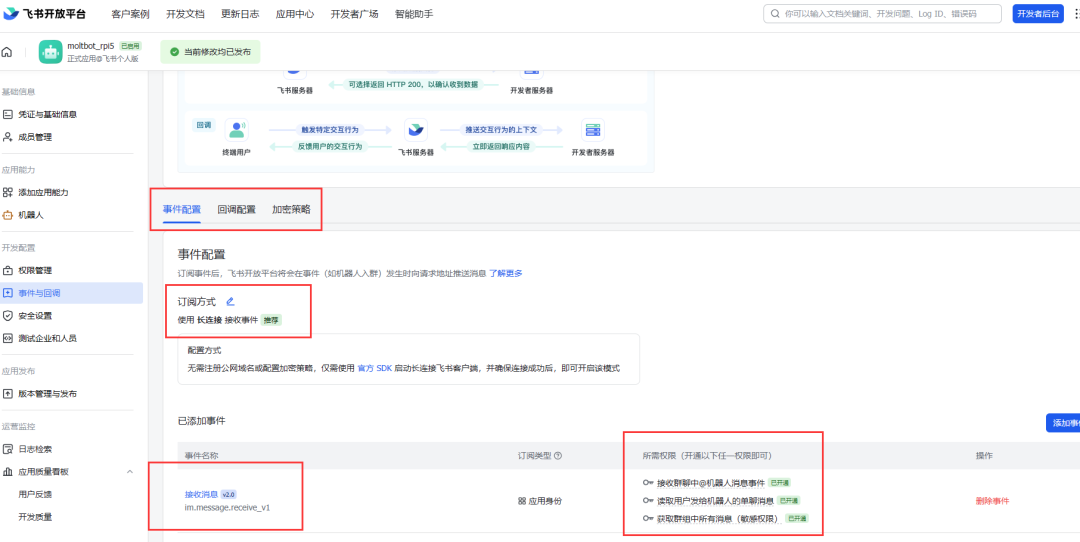
Task: Switch to the 事件配置 tab
Action: click(x=181, y=209)
